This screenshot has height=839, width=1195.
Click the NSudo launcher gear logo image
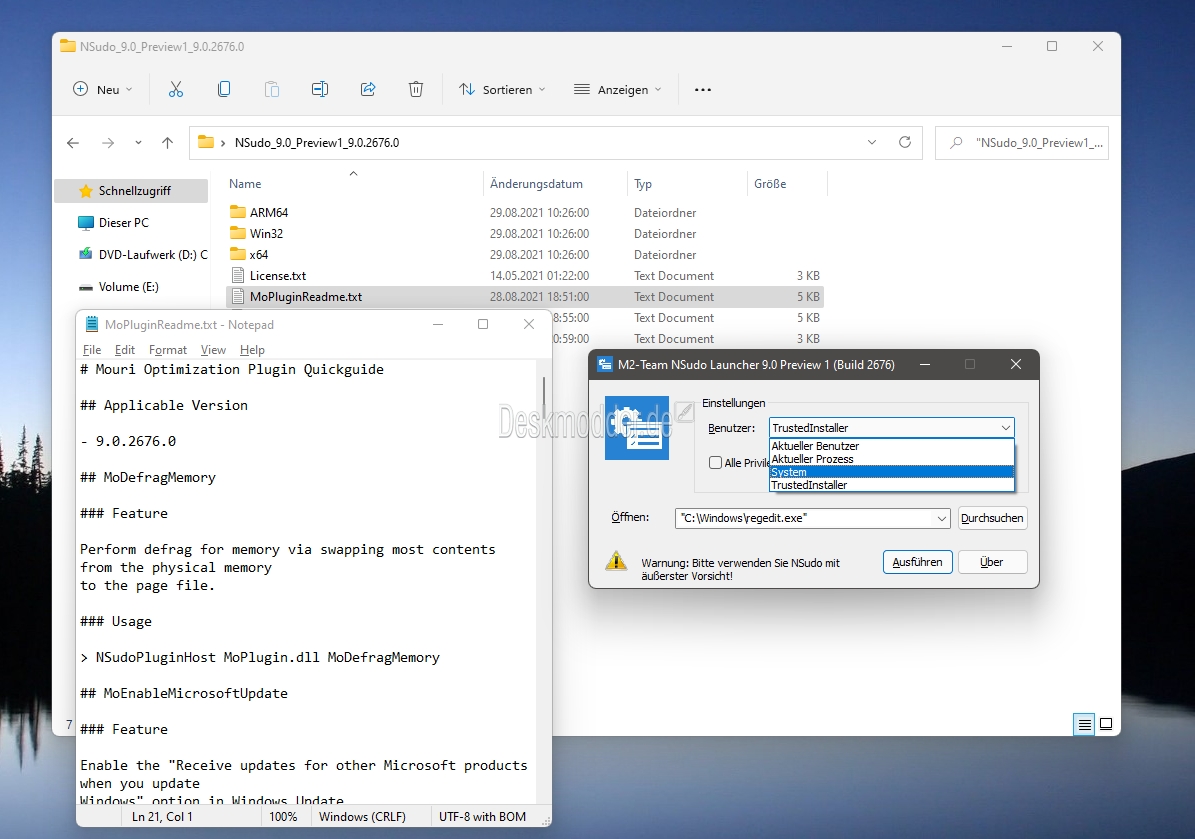click(x=636, y=428)
